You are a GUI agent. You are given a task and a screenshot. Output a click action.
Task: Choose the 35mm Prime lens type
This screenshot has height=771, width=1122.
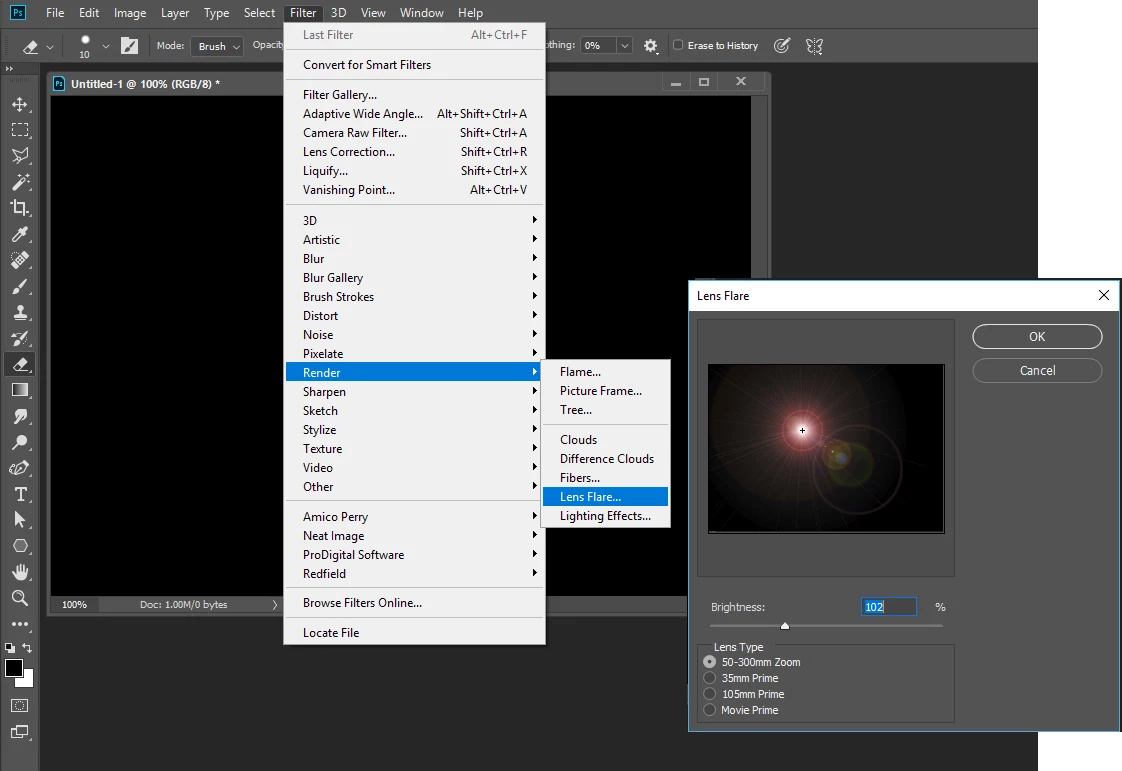[709, 678]
